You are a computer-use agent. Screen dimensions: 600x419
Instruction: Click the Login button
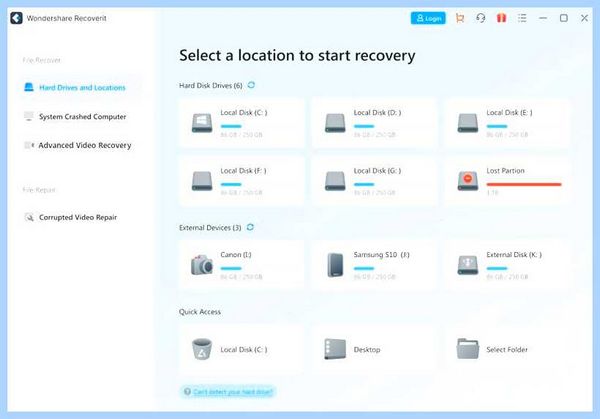[x=428, y=18]
